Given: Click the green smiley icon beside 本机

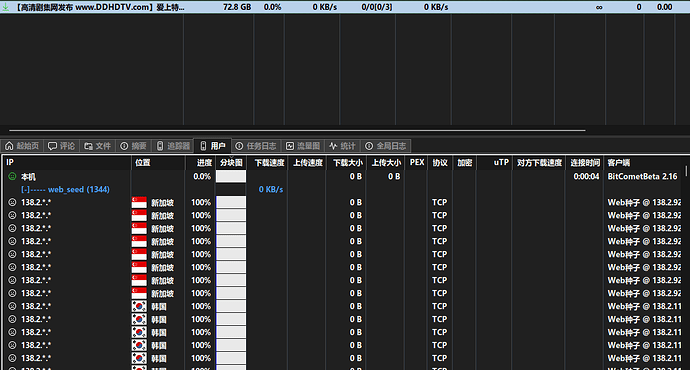Looking at the screenshot, I should point(12,176).
